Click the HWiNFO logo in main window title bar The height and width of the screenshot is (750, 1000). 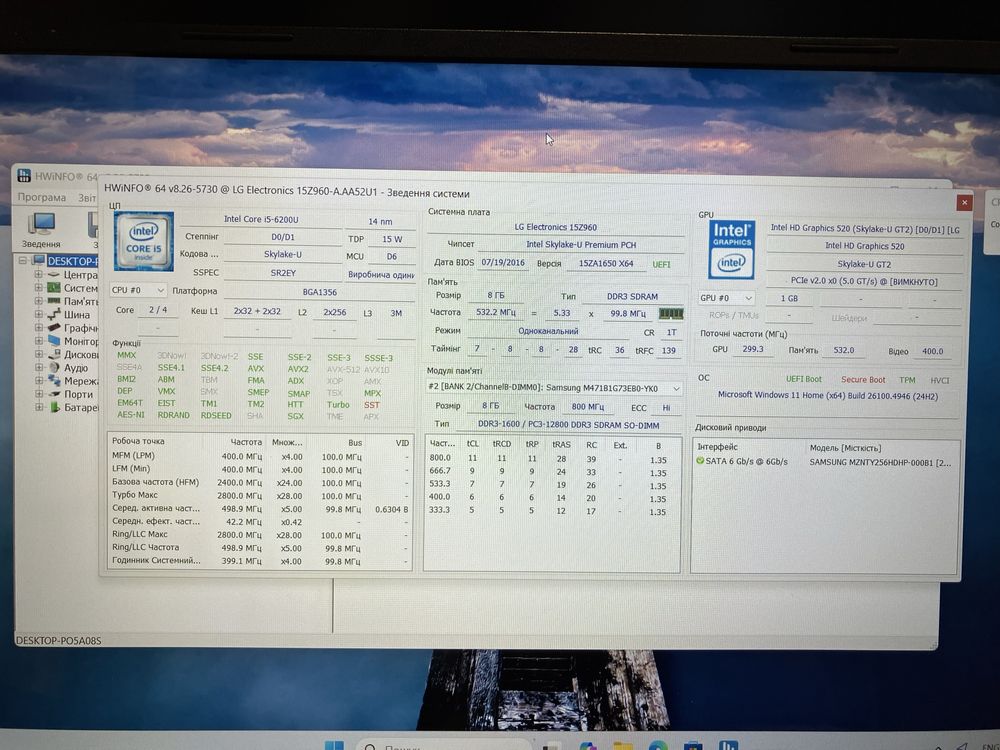click(x=24, y=175)
